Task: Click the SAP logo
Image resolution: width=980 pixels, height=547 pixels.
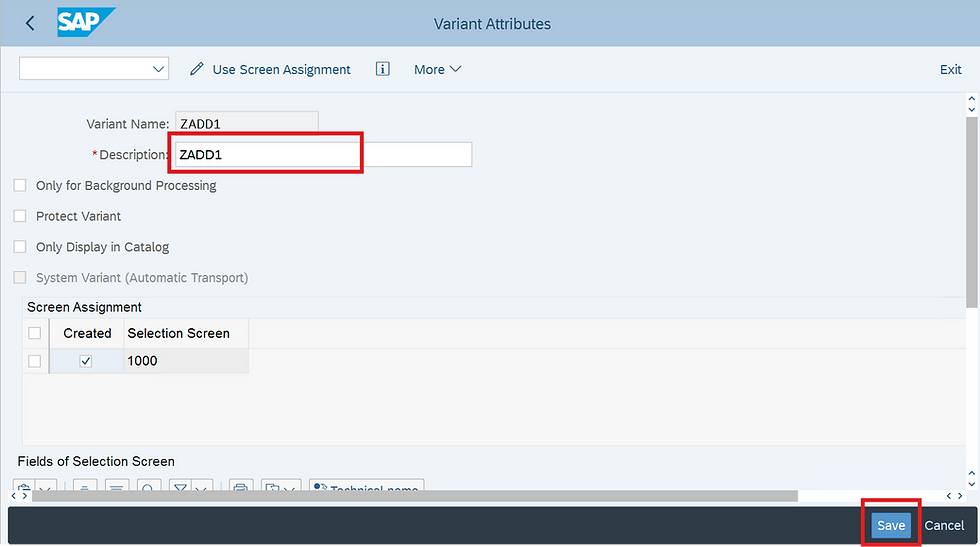Action: click(86, 23)
